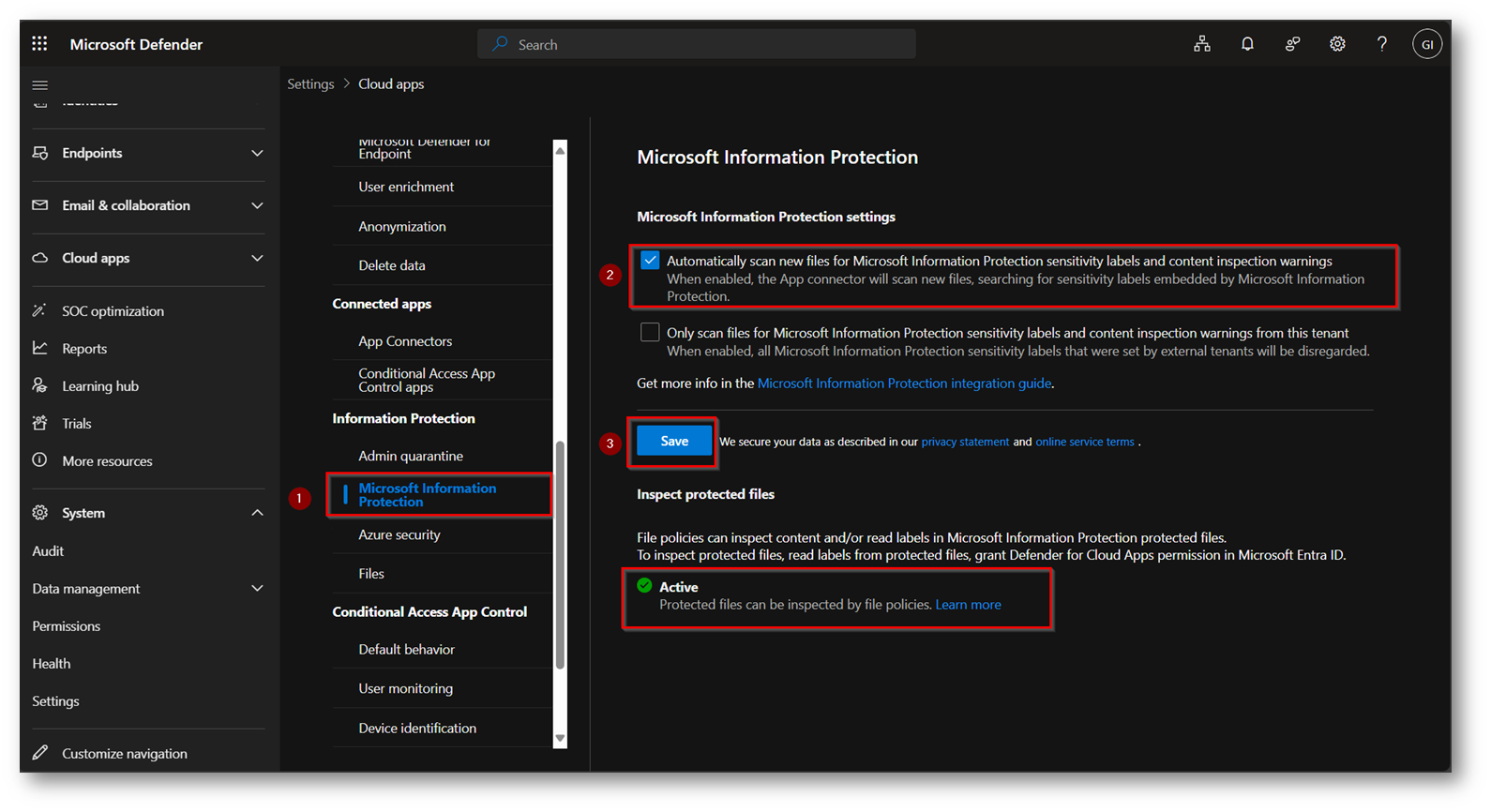Open the Microsoft Information Protection integration guide link

click(904, 383)
